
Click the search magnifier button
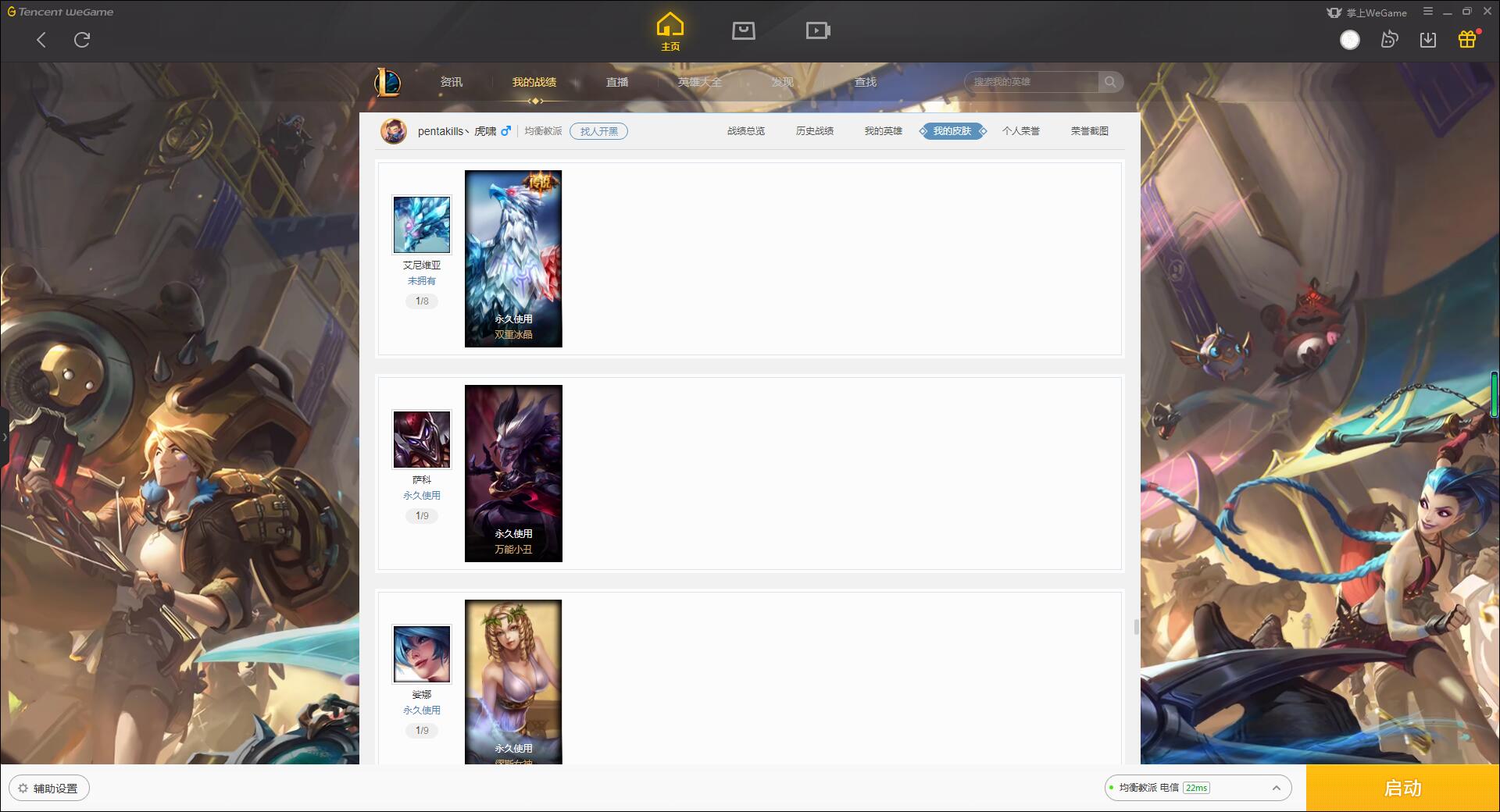pyautogui.click(x=1110, y=82)
